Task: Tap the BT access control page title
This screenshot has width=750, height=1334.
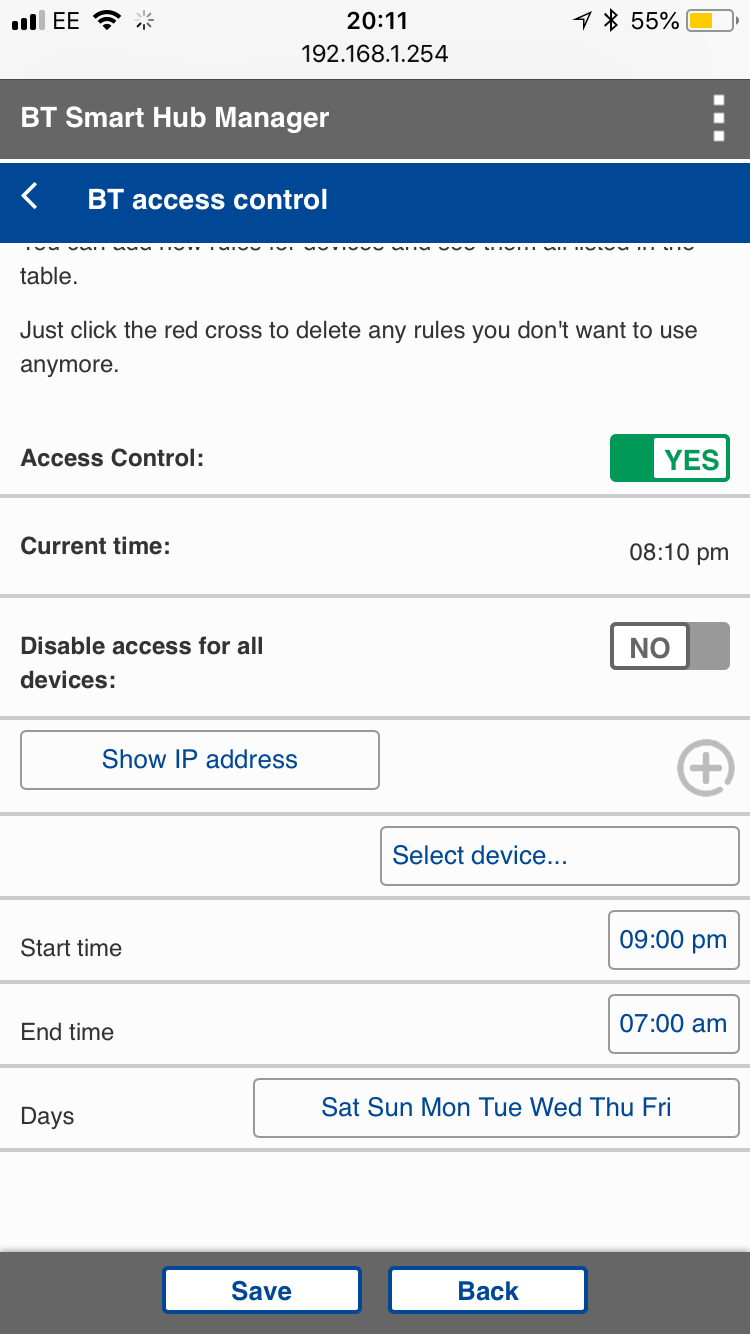Action: click(x=208, y=199)
